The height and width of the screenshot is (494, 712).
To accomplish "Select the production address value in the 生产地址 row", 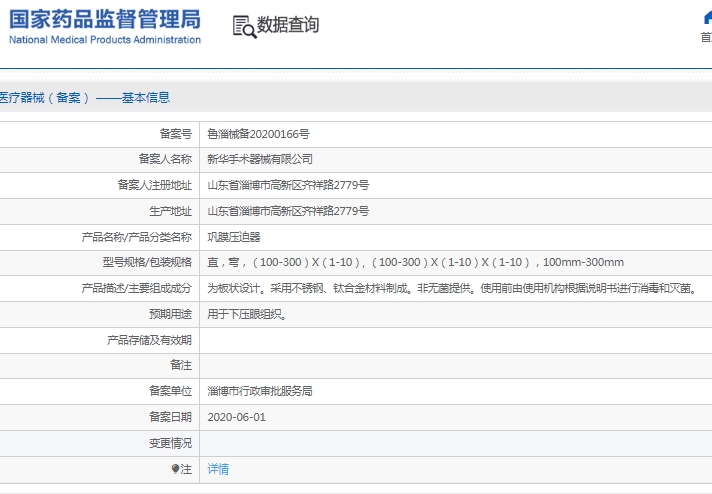I will 288,211.
